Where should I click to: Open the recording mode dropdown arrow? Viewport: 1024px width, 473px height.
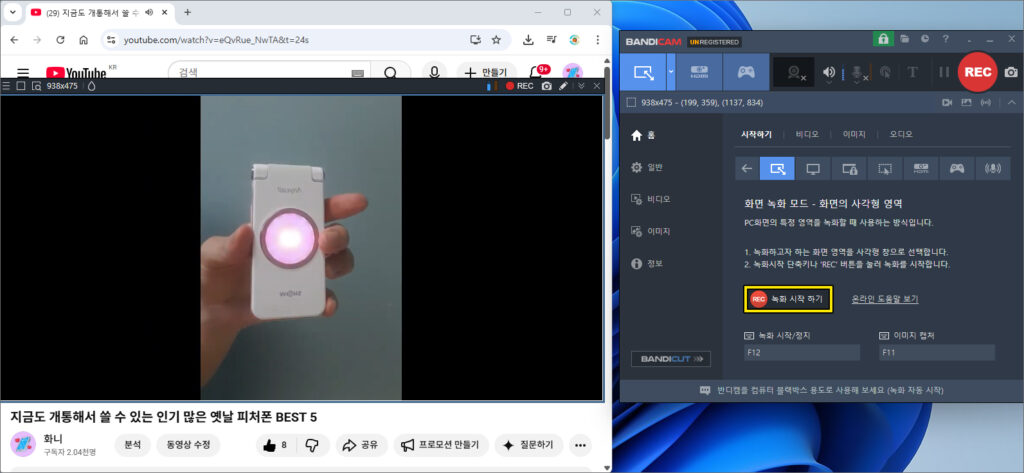672,72
